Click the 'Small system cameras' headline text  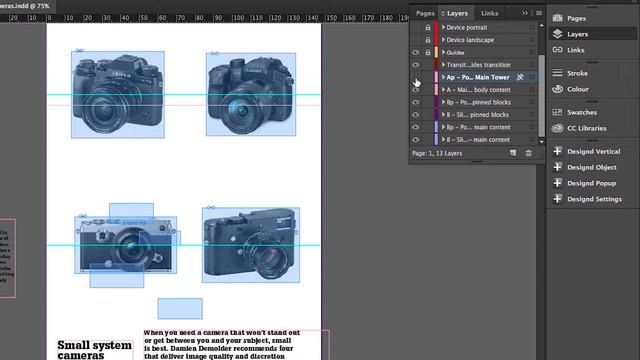(95, 350)
